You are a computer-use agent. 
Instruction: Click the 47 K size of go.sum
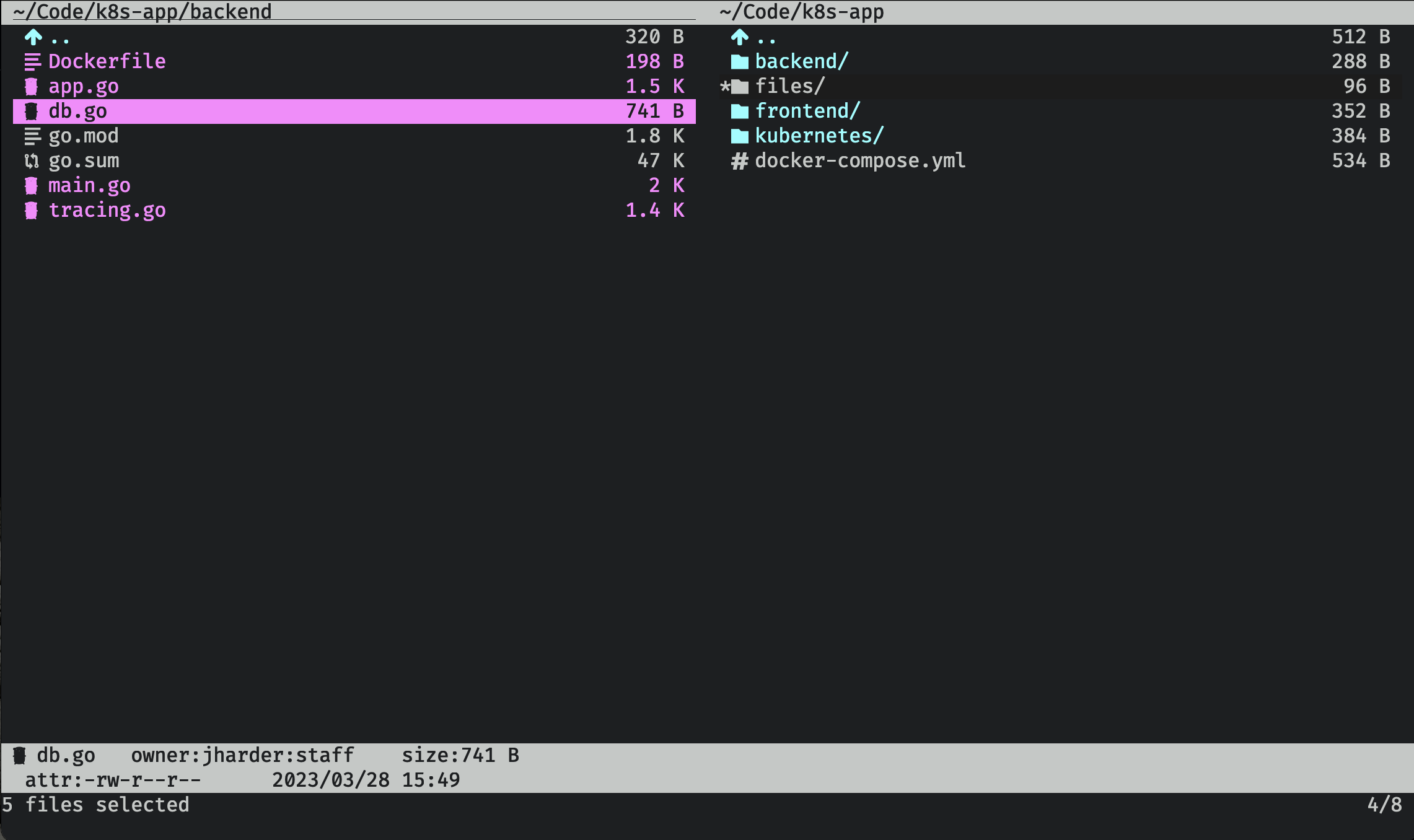(x=661, y=160)
